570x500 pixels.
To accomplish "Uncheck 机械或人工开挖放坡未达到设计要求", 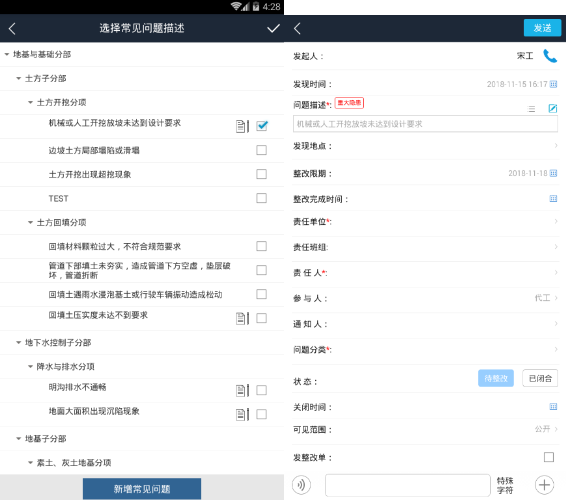I will tap(262, 126).
